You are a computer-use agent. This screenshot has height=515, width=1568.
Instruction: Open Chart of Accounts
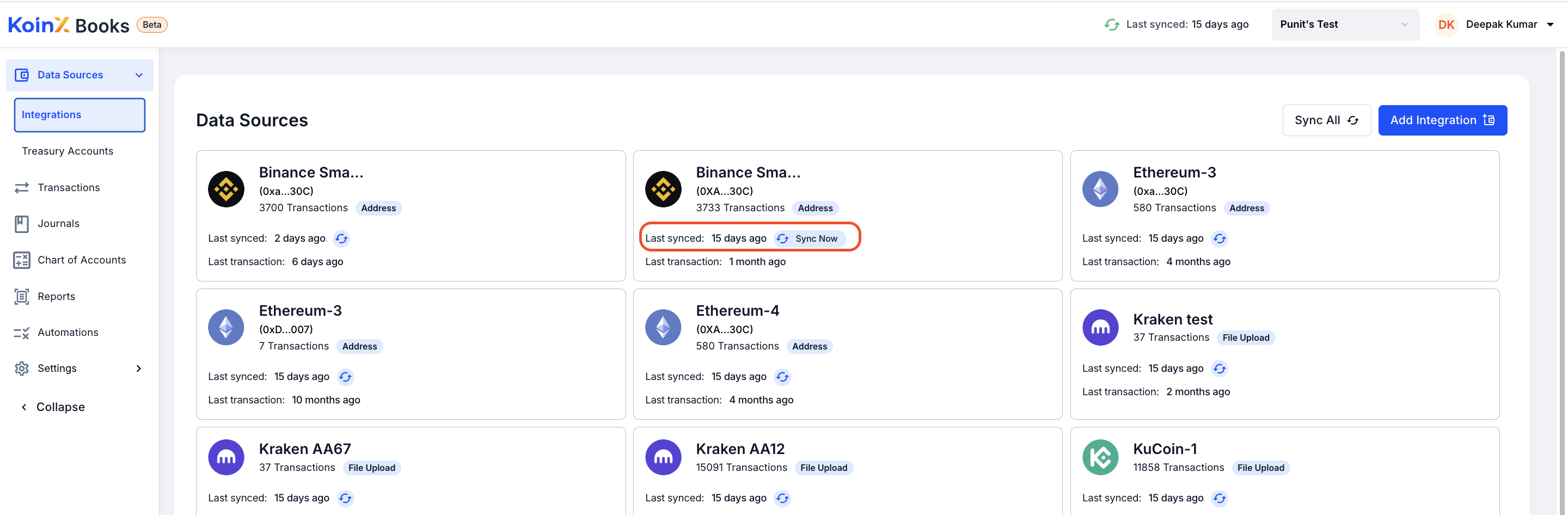[x=82, y=260]
